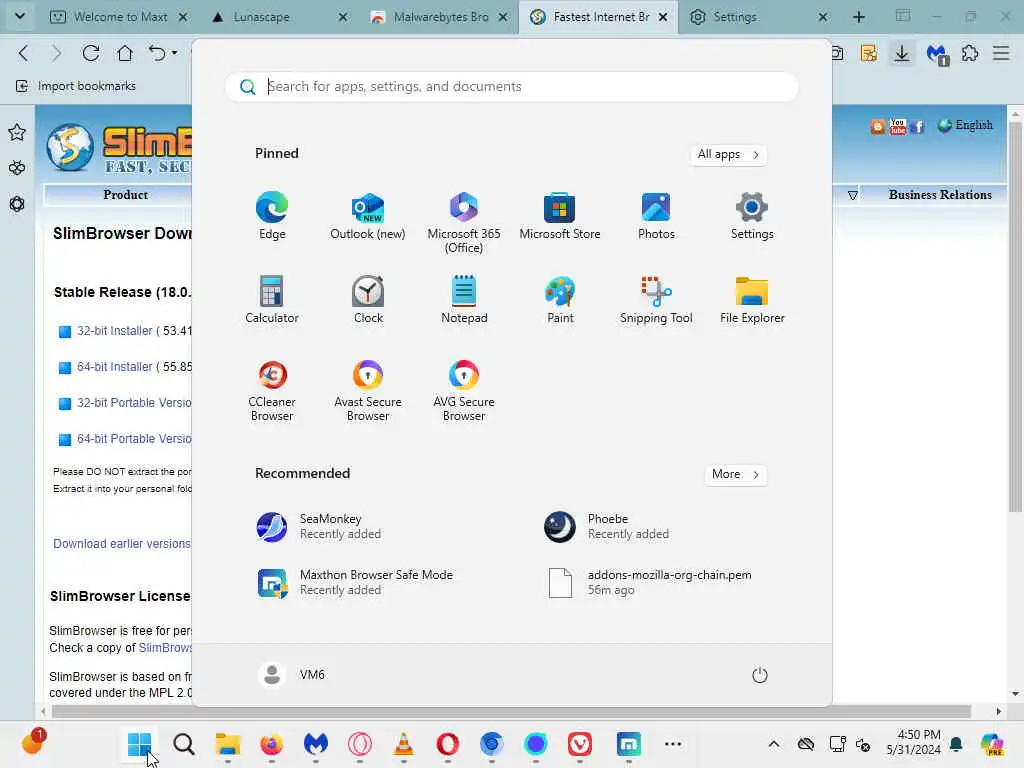Open Malwarebytes extension icon
Viewport: 1024px width, 768px height.
coord(937,54)
